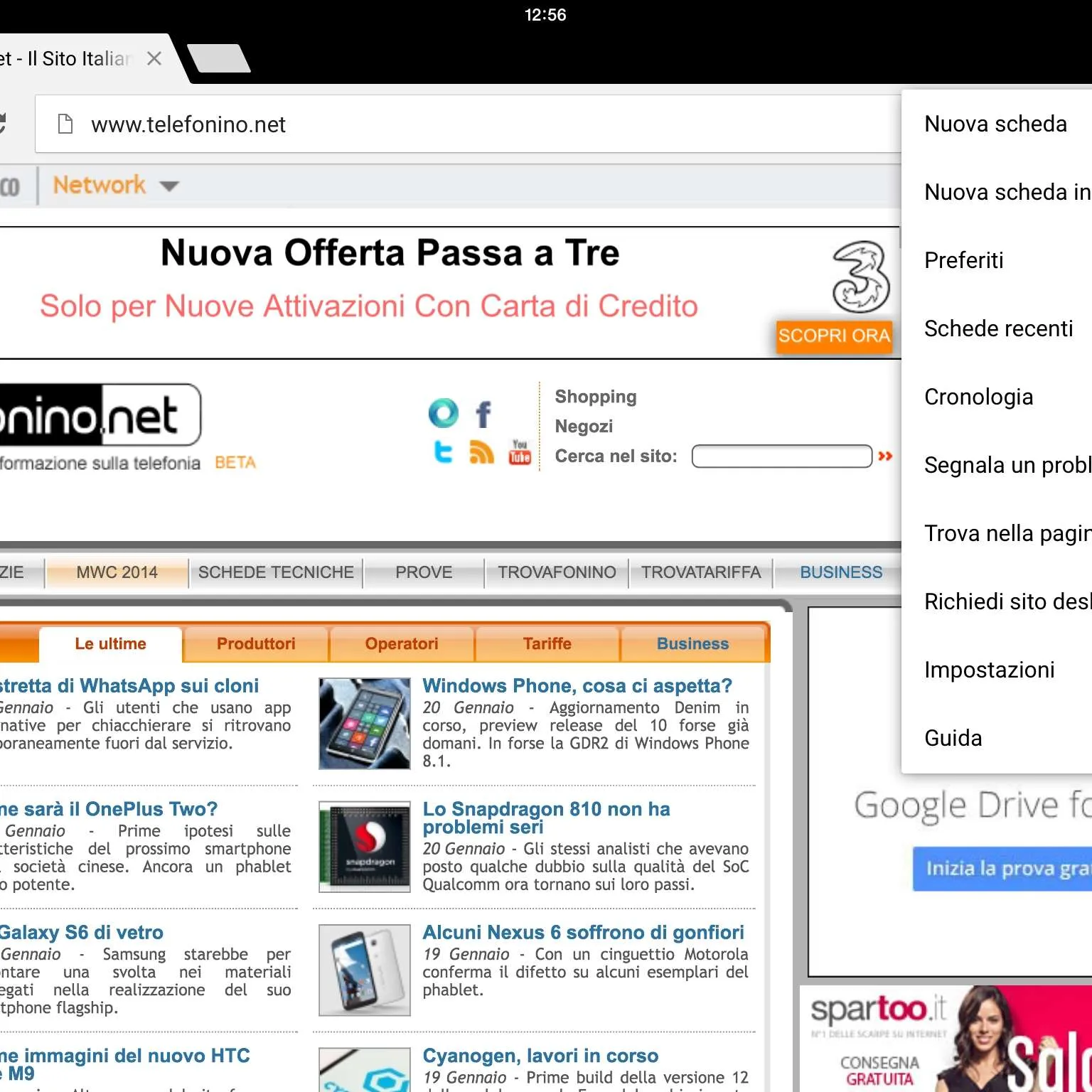Open 'Windows Phone, cosa ci aspetta?' headline
This screenshot has width=1092, height=1092.
tap(577, 686)
